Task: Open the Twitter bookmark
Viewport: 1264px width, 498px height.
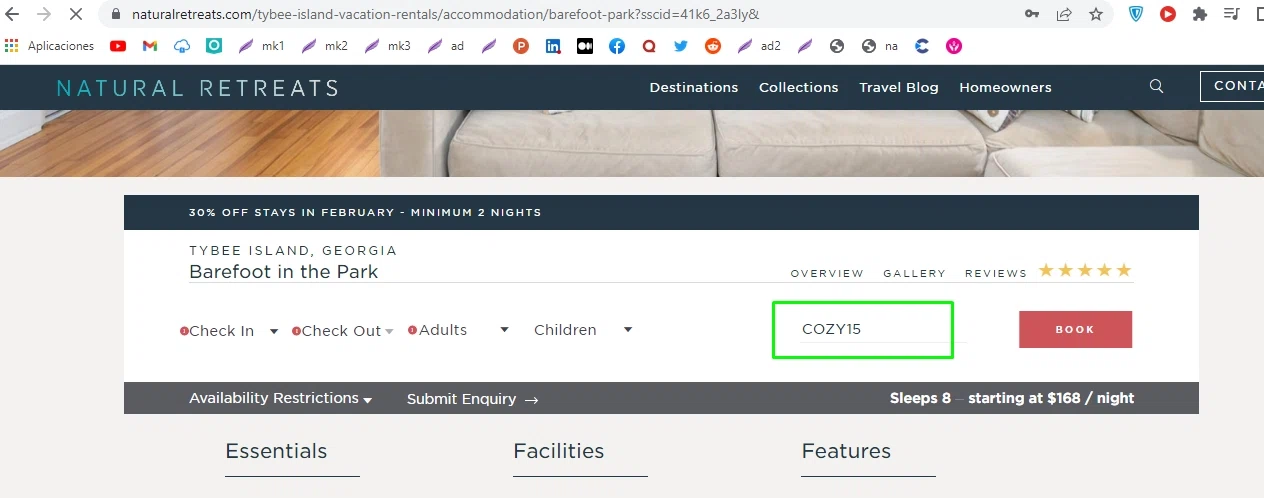Action: (x=681, y=46)
